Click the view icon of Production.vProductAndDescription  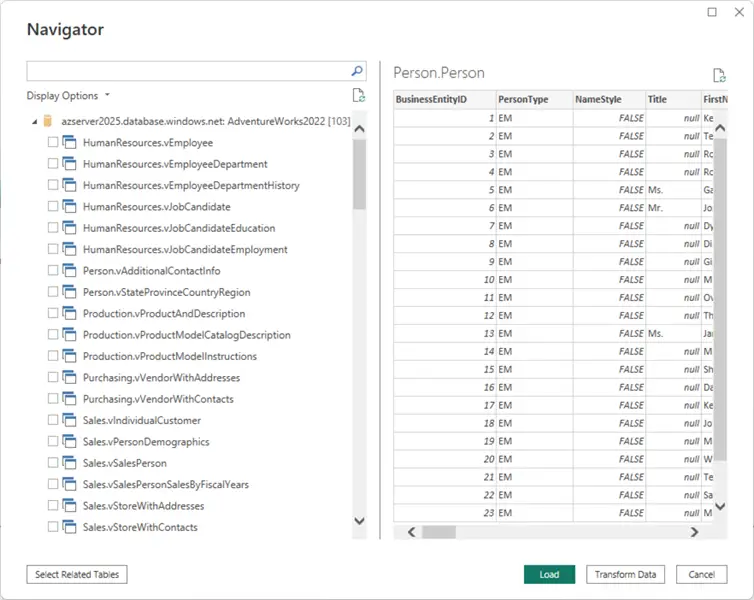point(69,313)
